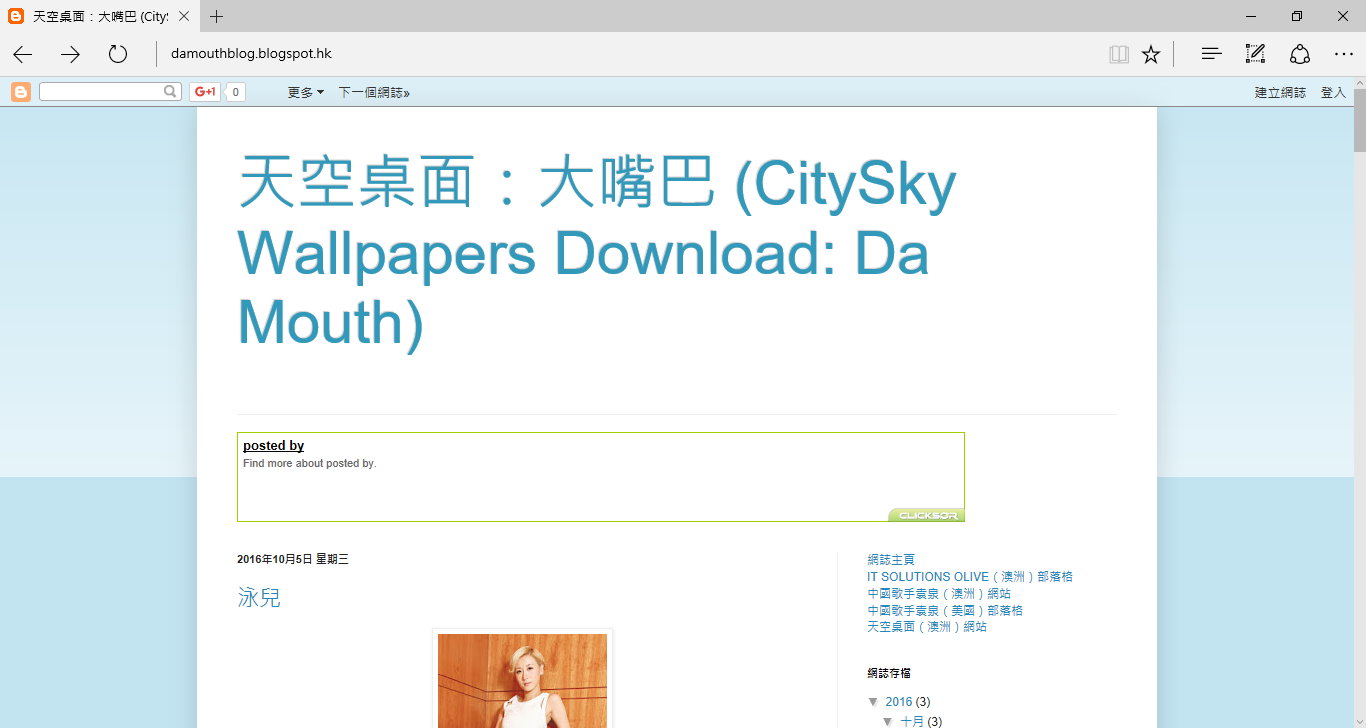Screen dimensions: 1366x728
Task: Click the address bar damouthblog.blogspot.hk
Action: (250, 54)
